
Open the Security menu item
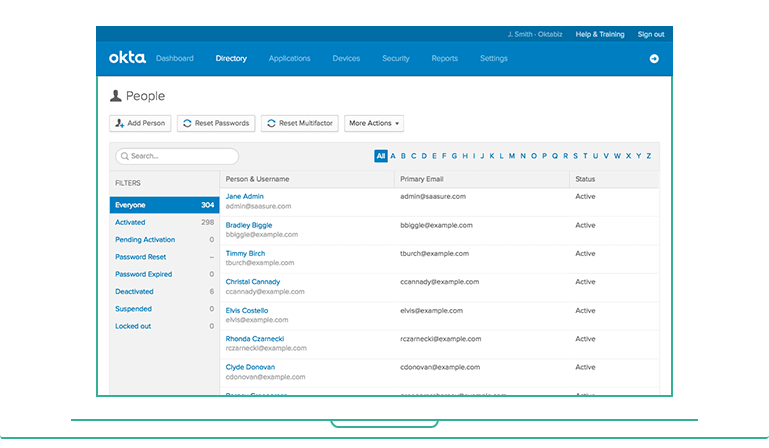pyautogui.click(x=396, y=58)
